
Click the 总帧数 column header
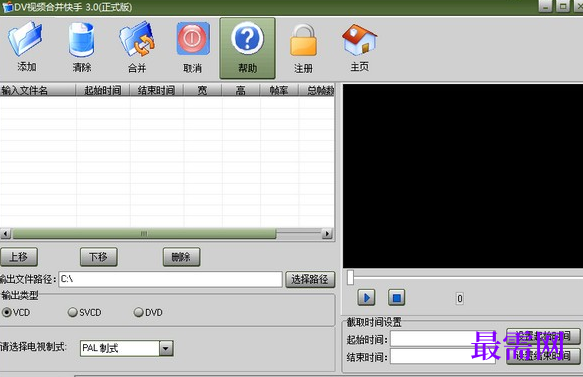pos(316,90)
